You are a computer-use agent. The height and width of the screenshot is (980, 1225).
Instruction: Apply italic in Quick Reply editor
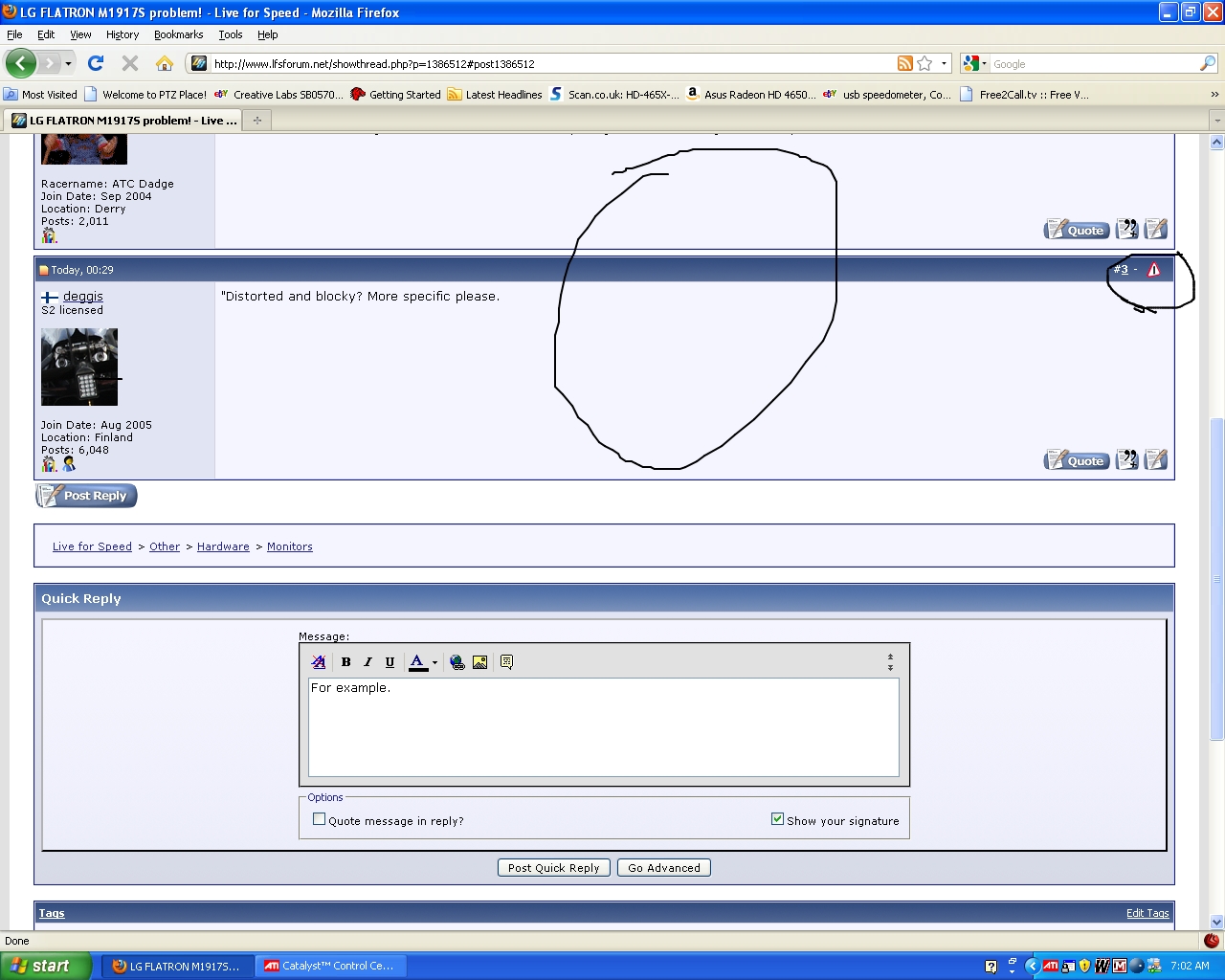tap(367, 661)
